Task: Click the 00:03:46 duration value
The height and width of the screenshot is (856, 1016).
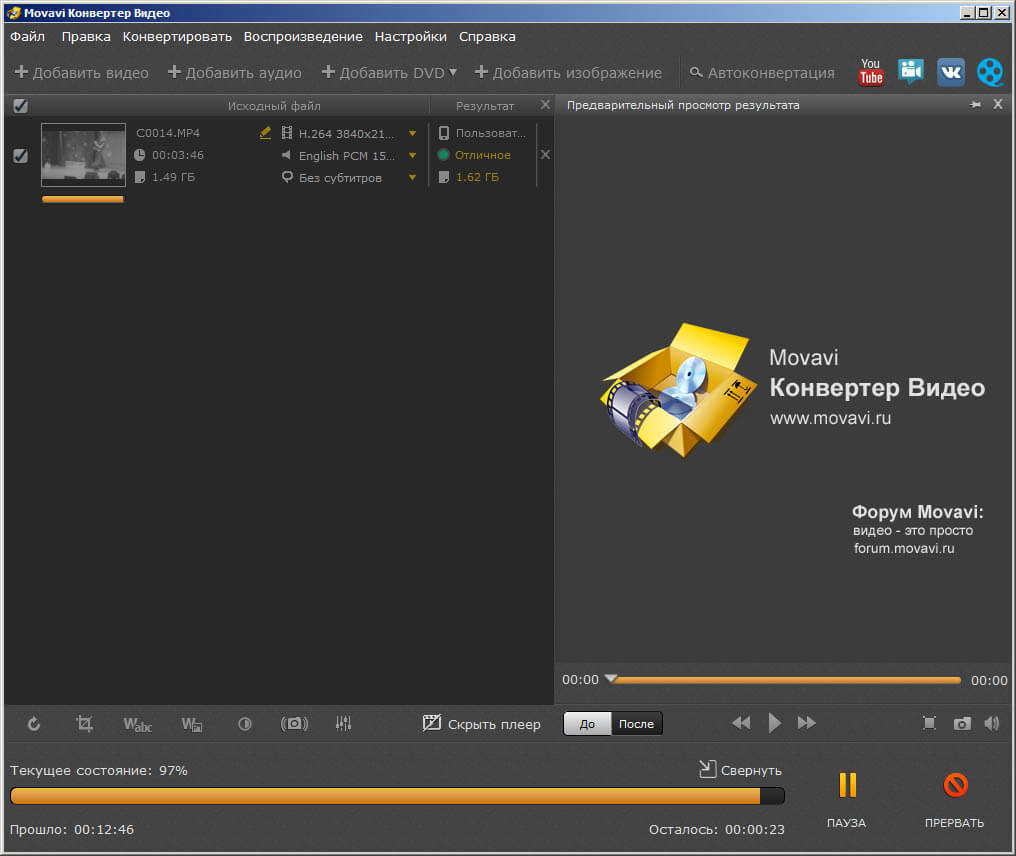Action: pos(178,155)
